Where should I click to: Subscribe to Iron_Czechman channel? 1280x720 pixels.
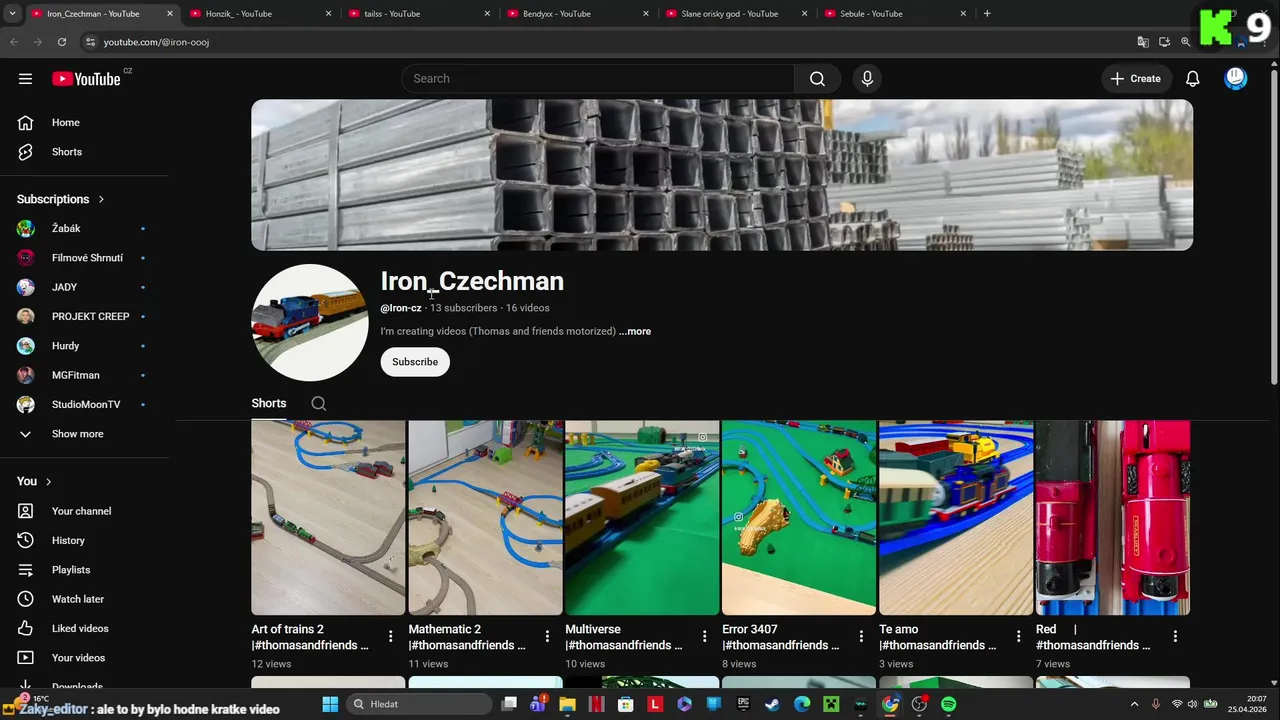pyautogui.click(x=415, y=362)
